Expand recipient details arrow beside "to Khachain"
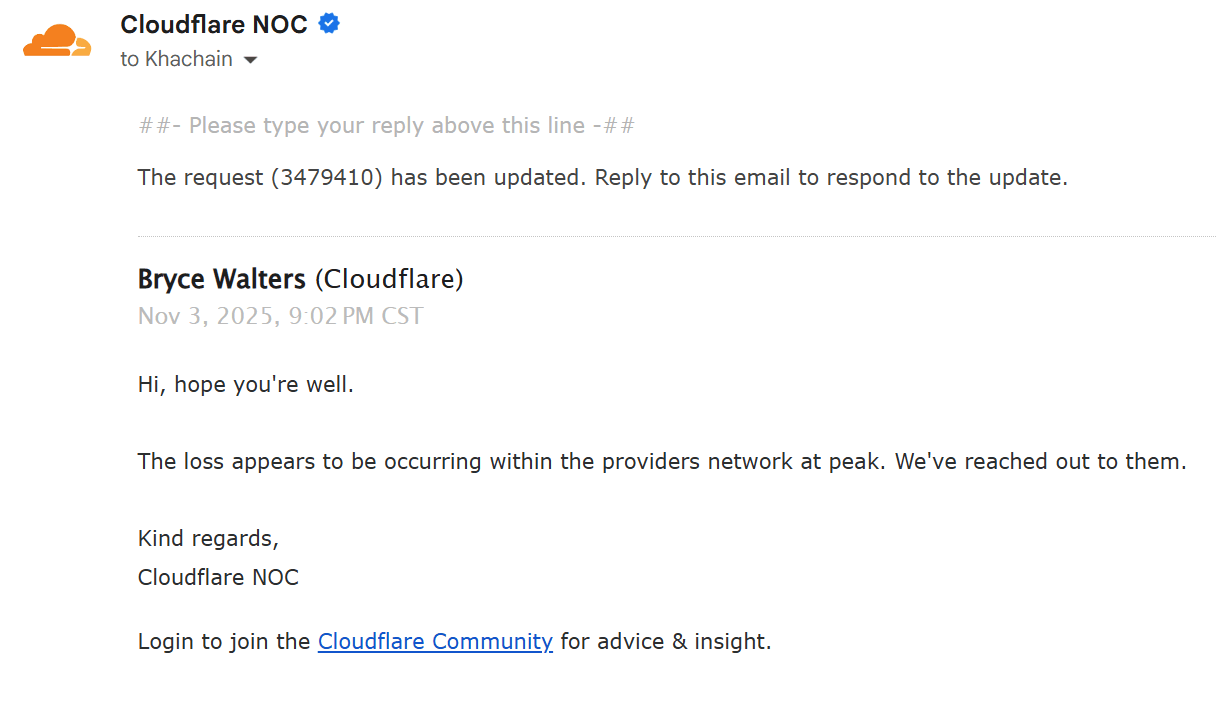 click(x=250, y=60)
